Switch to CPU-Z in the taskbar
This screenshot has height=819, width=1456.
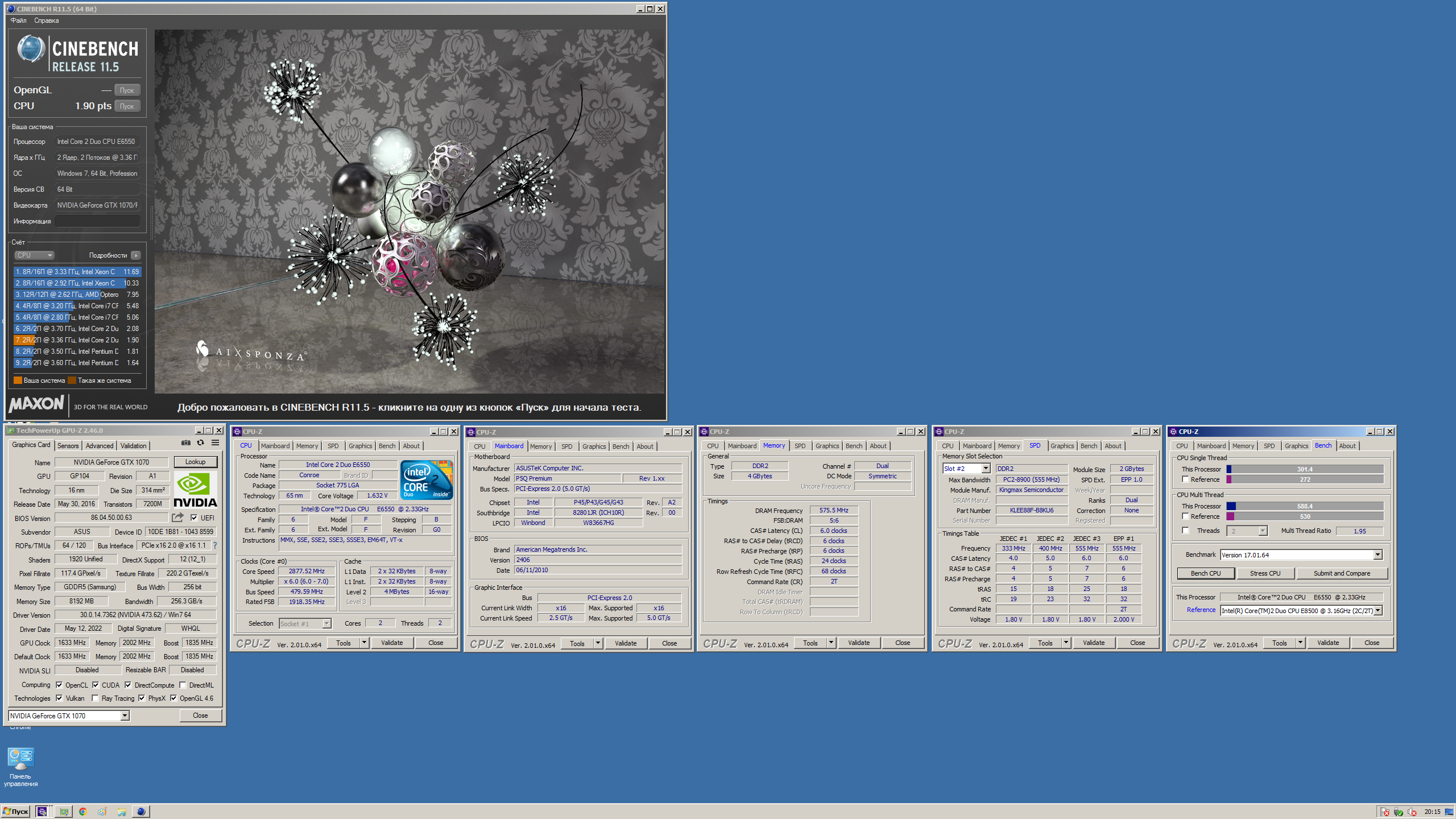coord(42,812)
